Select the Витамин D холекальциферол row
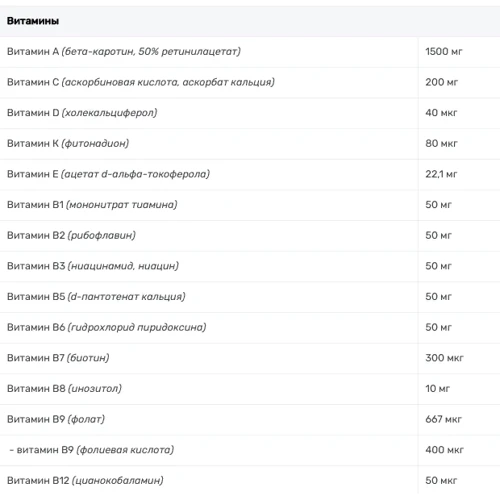This screenshot has height=500, width=500. 250,113
